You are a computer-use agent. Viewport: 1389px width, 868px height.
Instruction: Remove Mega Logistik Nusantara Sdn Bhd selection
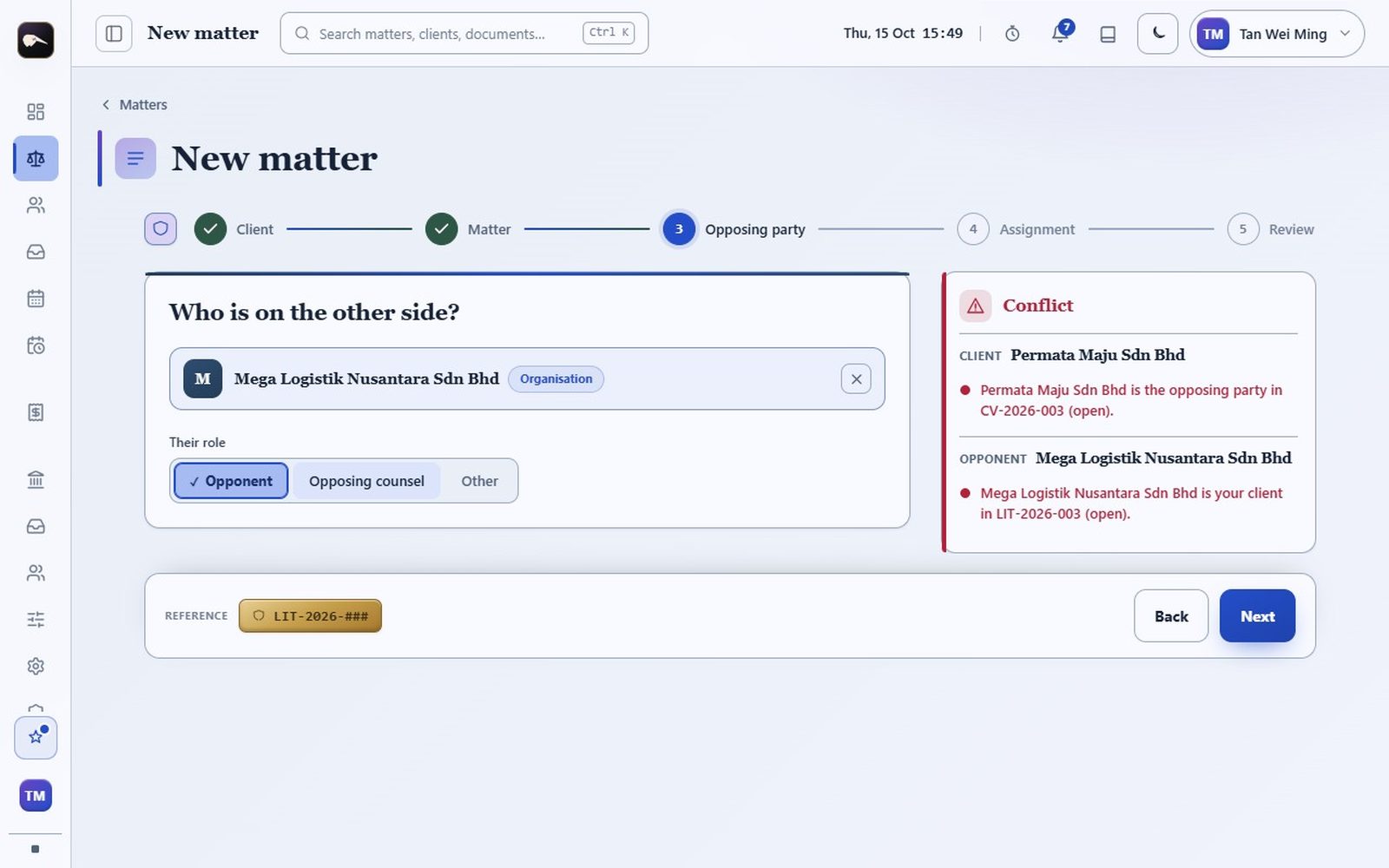[x=856, y=378]
